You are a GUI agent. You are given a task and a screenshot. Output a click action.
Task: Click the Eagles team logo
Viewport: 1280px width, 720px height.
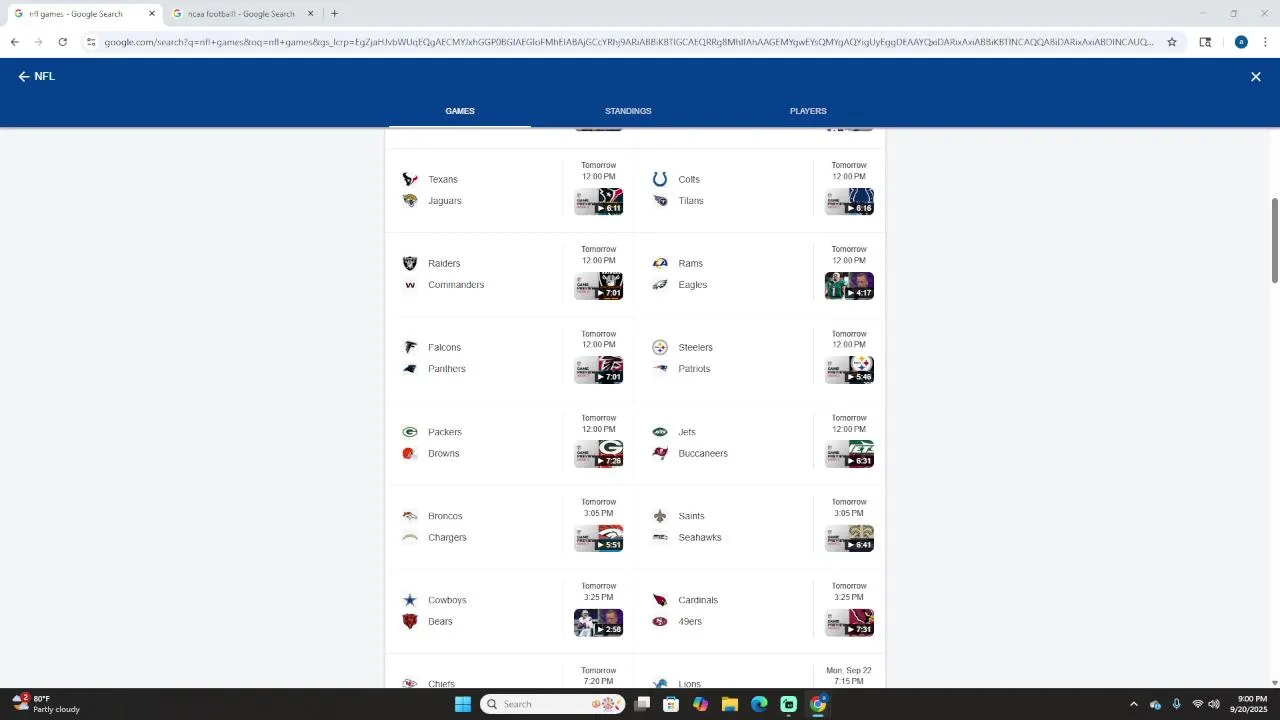pos(660,285)
